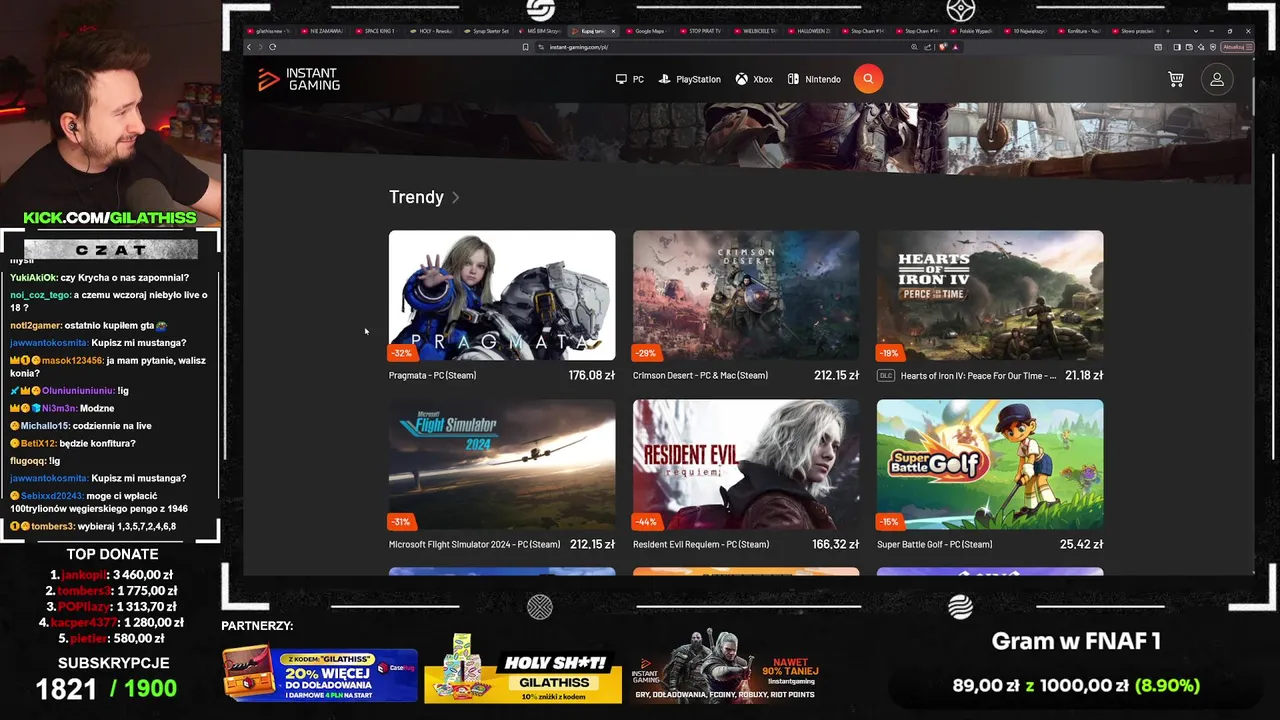Click the browser back arrow
Screen dimensions: 1280x720
click(249, 47)
